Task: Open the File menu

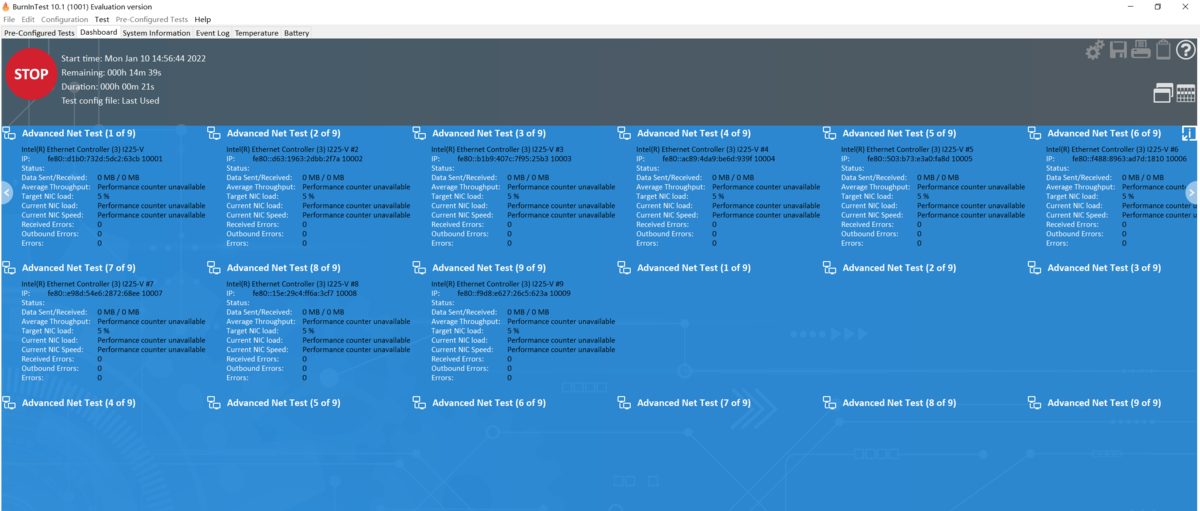Action: [x=9, y=19]
